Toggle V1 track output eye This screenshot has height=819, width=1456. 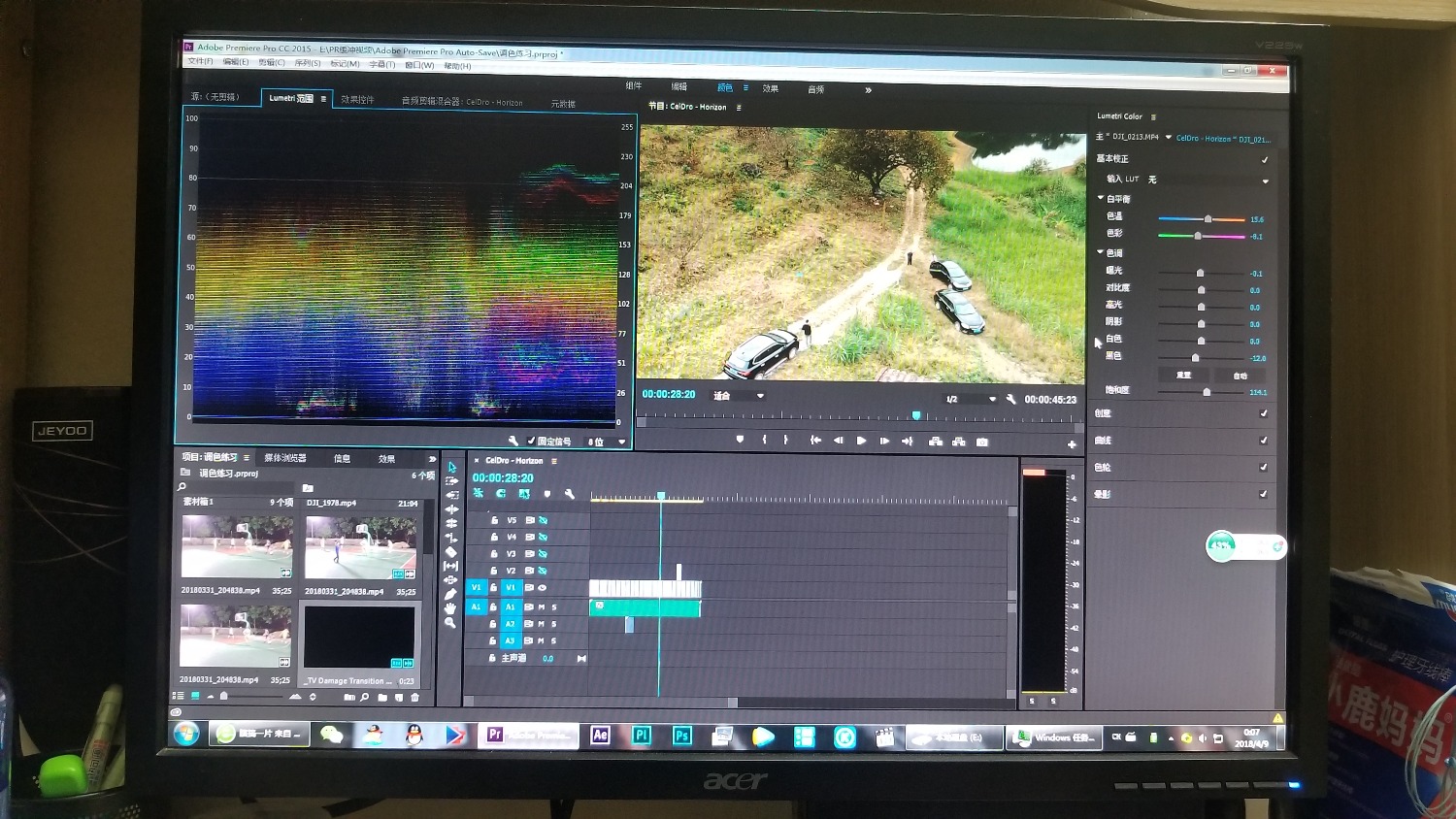pos(543,588)
